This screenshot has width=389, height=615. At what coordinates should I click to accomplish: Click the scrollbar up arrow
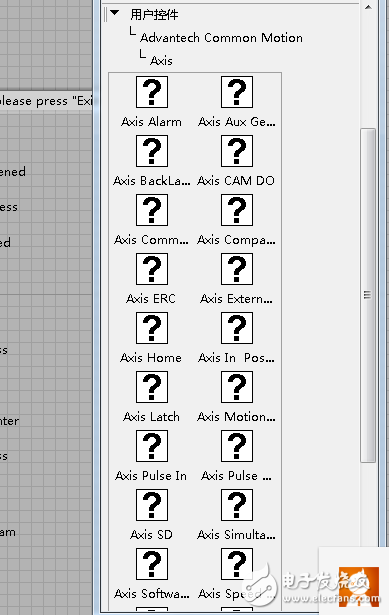tap(368, 7)
